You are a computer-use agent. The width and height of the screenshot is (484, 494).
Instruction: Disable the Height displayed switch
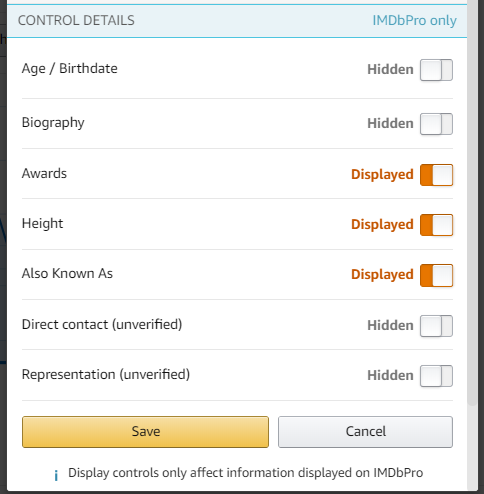point(436,225)
